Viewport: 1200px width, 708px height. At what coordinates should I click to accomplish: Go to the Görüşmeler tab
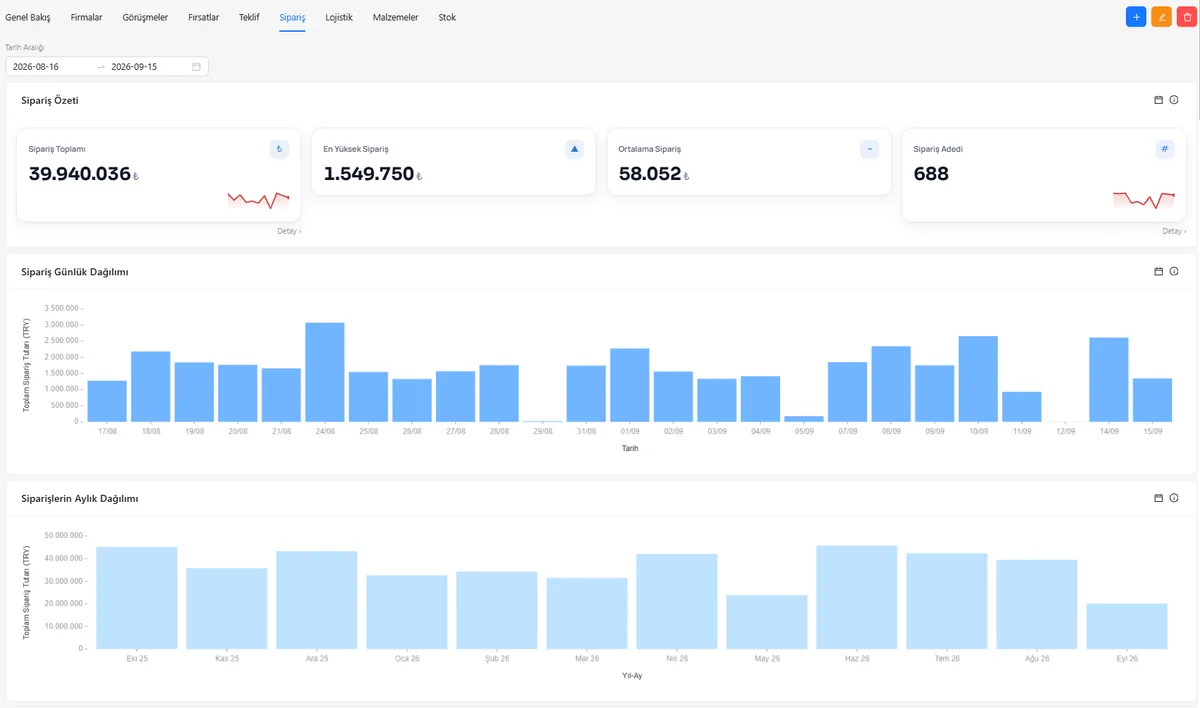point(145,18)
